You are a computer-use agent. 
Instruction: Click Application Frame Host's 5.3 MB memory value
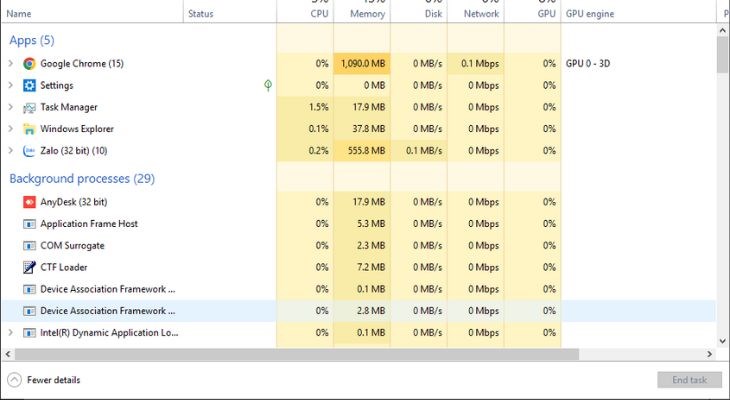click(371, 224)
